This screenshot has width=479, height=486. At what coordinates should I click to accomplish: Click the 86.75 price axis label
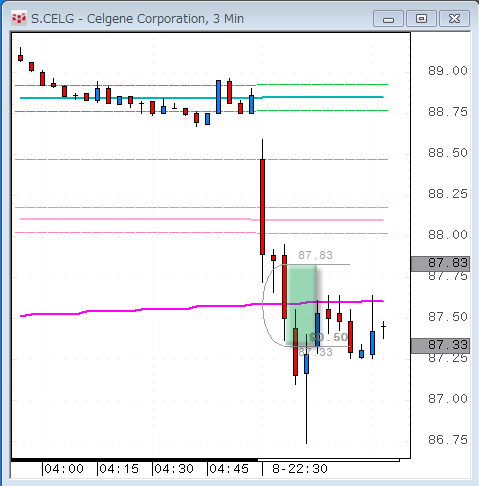pyautogui.click(x=448, y=440)
